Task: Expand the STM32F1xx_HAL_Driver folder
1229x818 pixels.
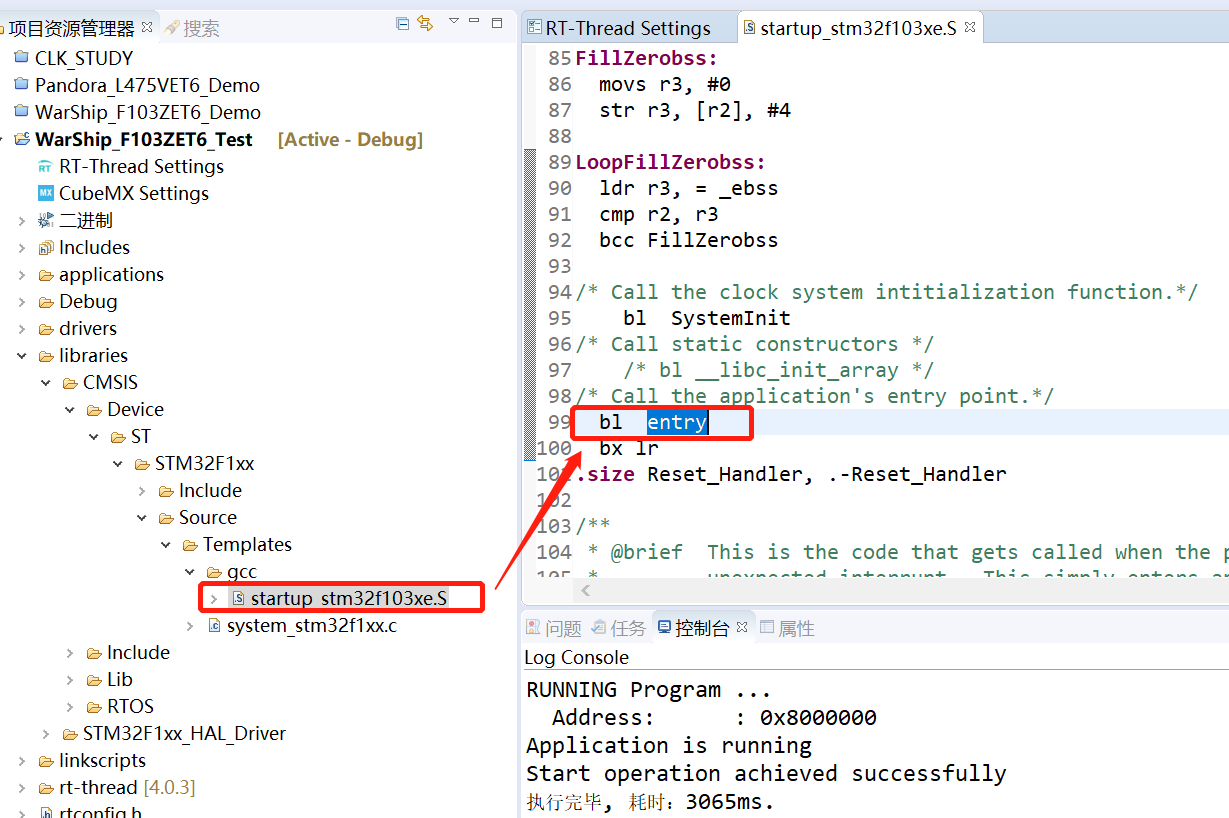Action: coord(46,734)
